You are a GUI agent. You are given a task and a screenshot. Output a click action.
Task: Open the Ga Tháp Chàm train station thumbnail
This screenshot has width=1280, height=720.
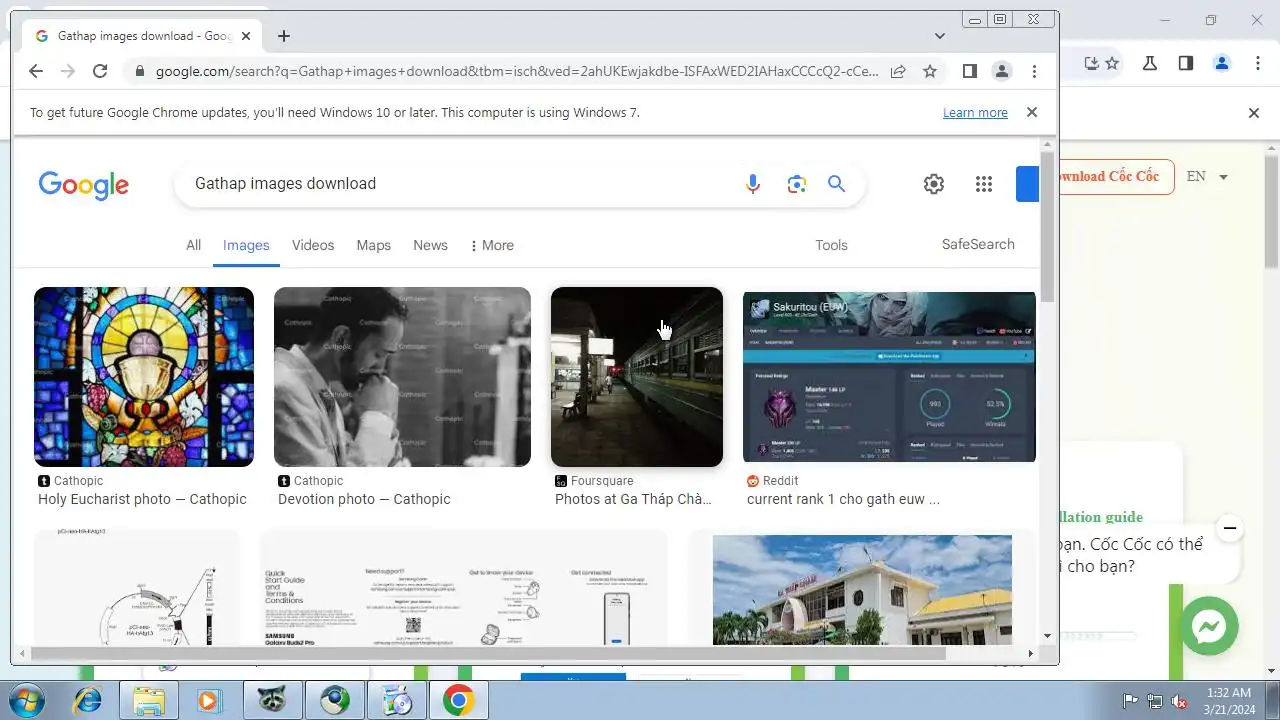click(637, 377)
